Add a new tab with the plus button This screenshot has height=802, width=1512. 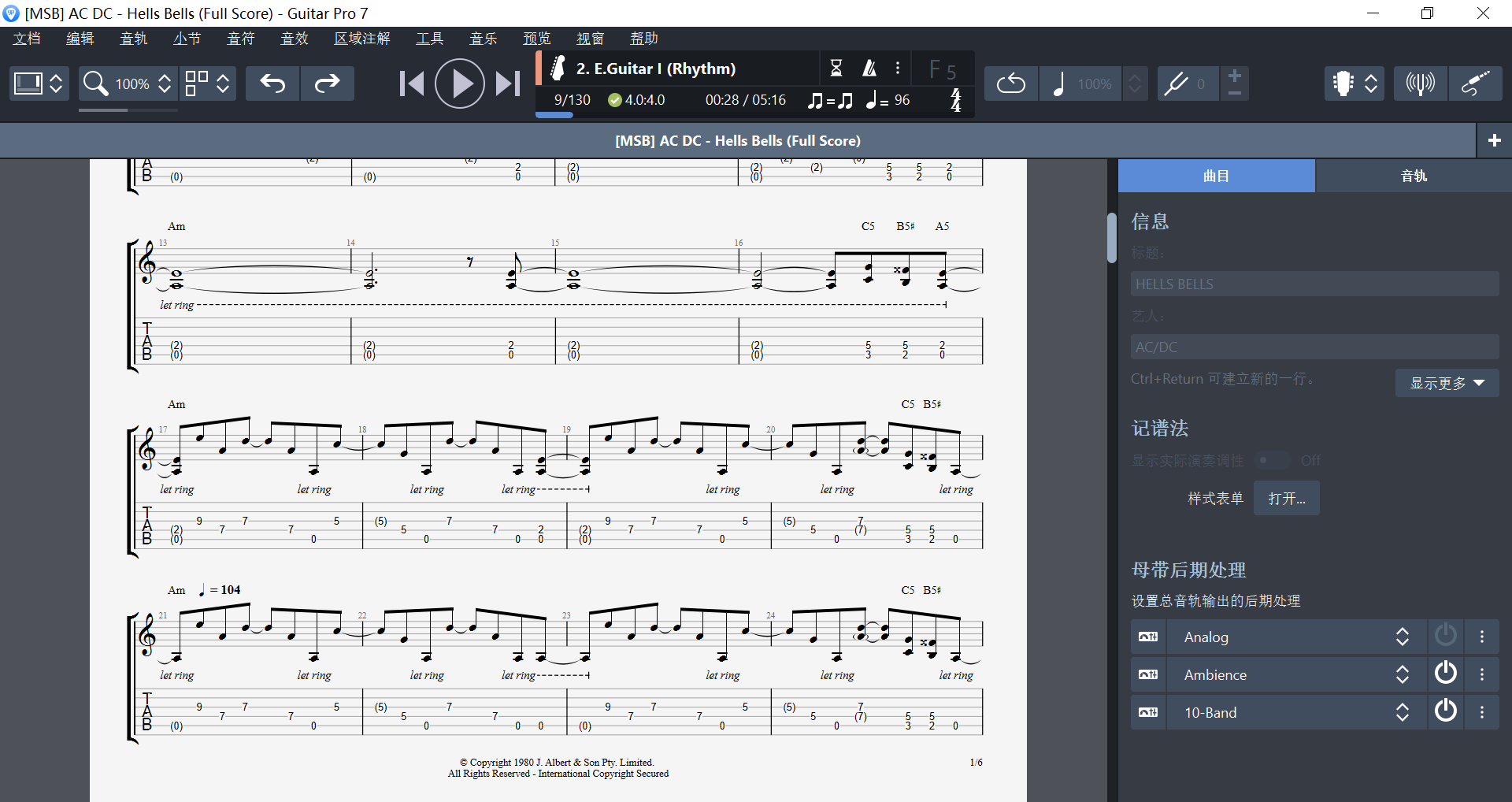coord(1494,139)
